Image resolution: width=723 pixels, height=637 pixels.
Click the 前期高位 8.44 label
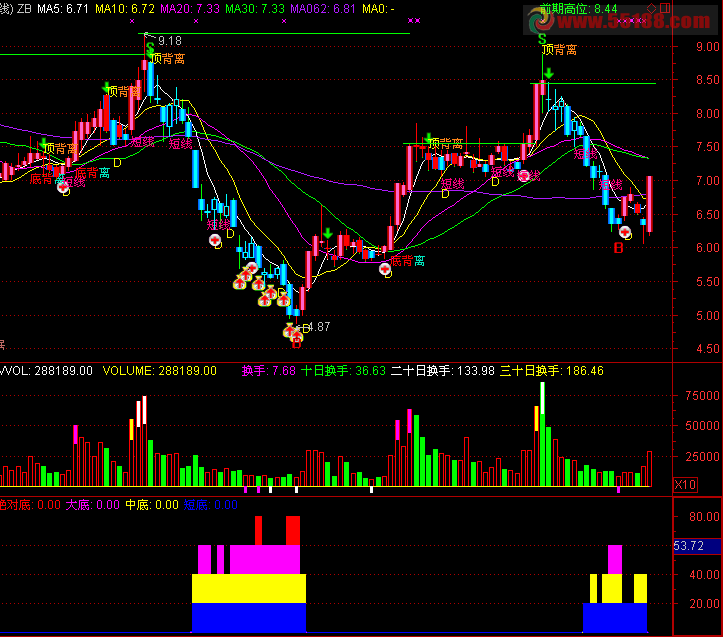578,9
